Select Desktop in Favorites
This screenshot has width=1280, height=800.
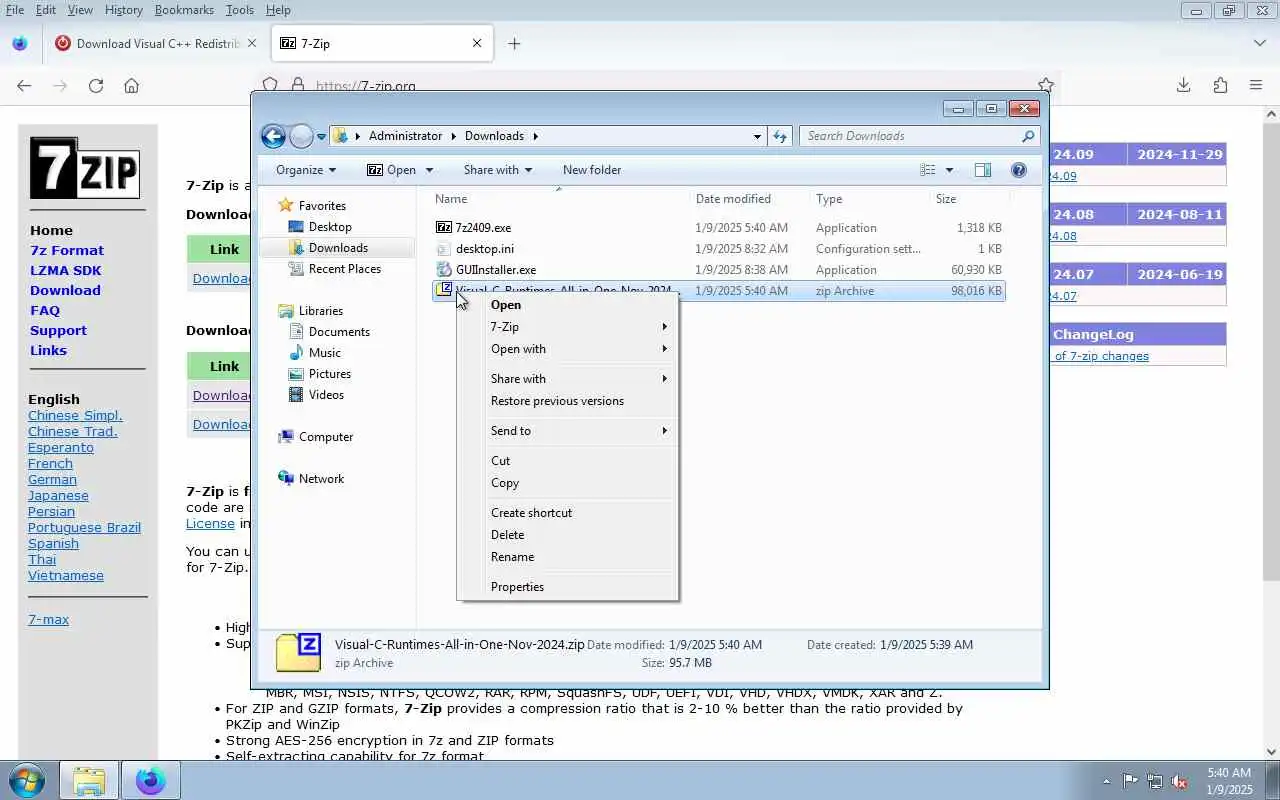(330, 227)
